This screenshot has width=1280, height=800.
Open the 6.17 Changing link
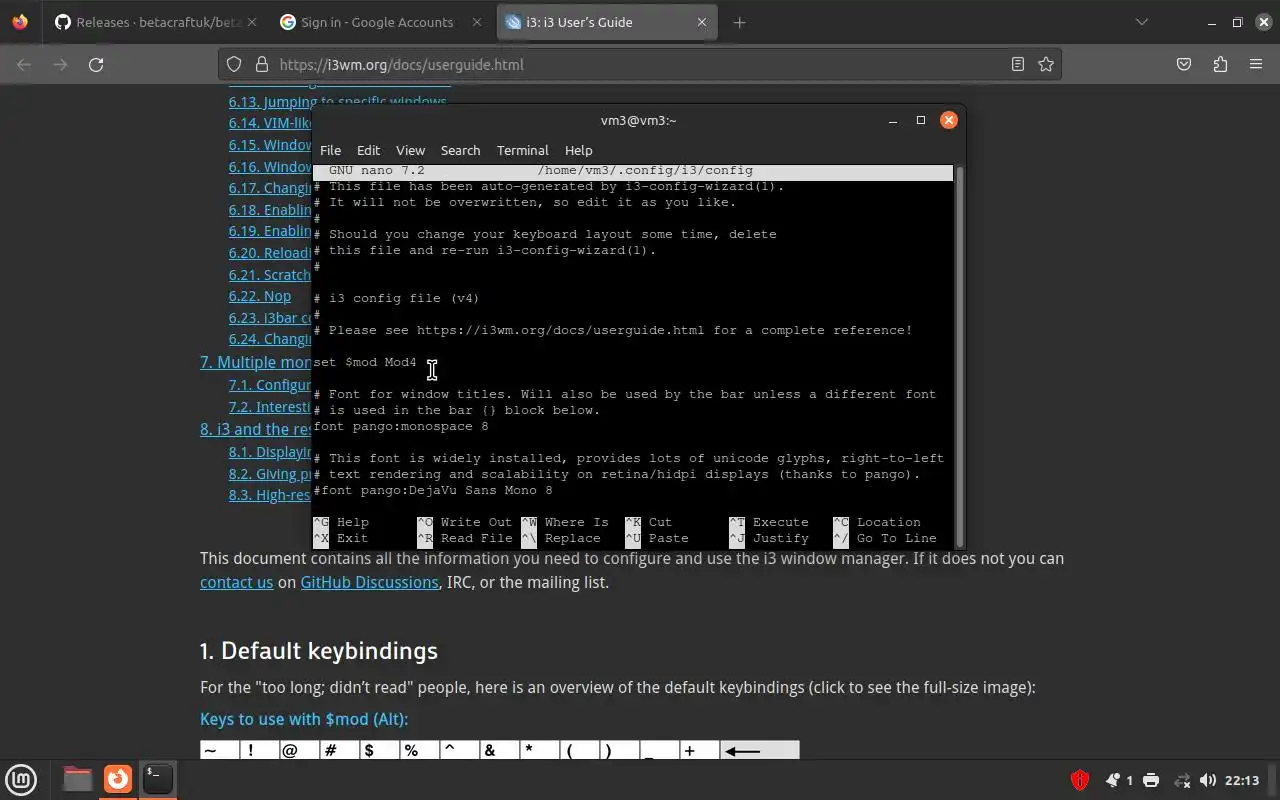270,188
